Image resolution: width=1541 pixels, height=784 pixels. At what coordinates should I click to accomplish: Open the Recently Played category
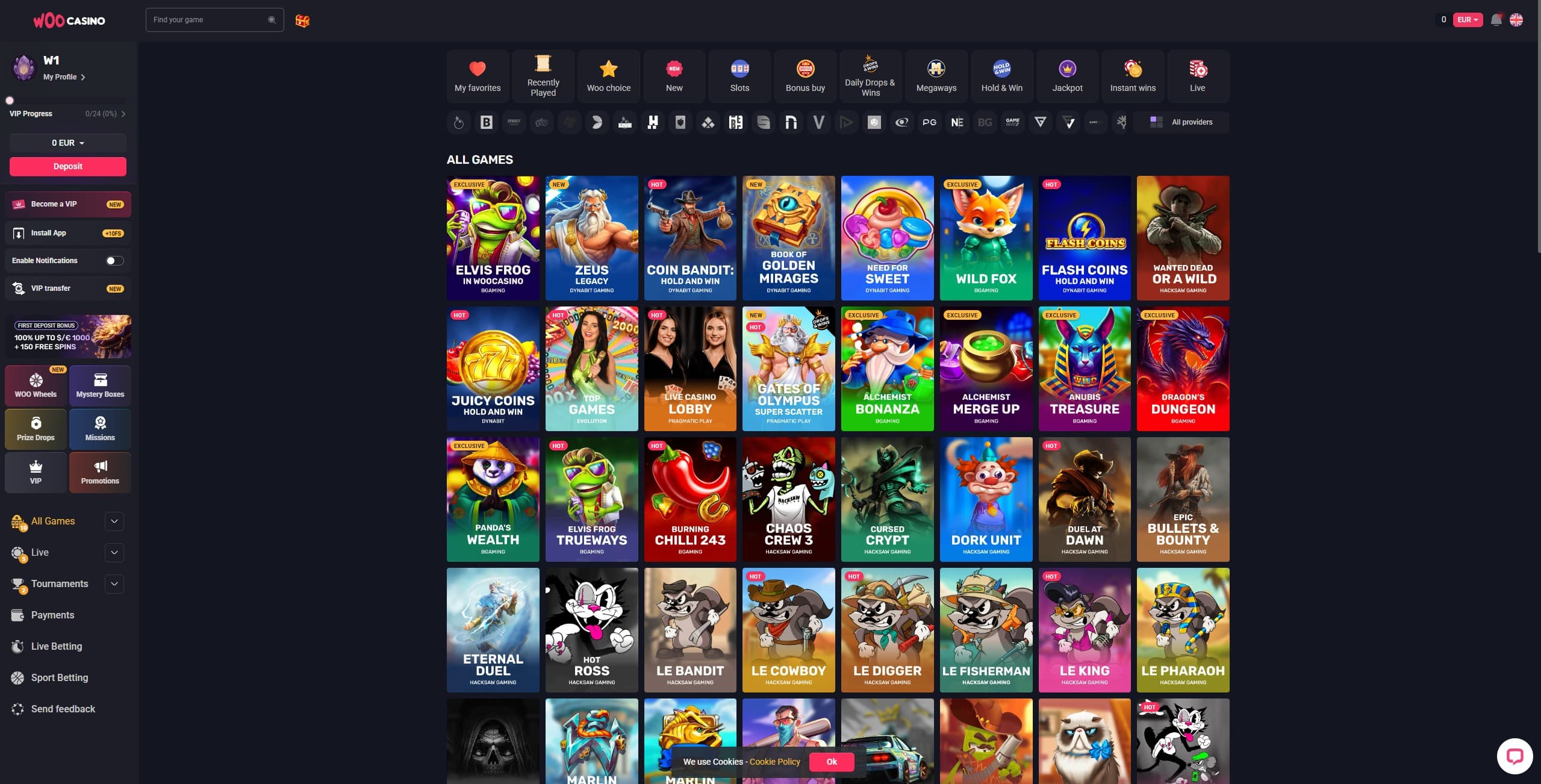click(x=543, y=76)
